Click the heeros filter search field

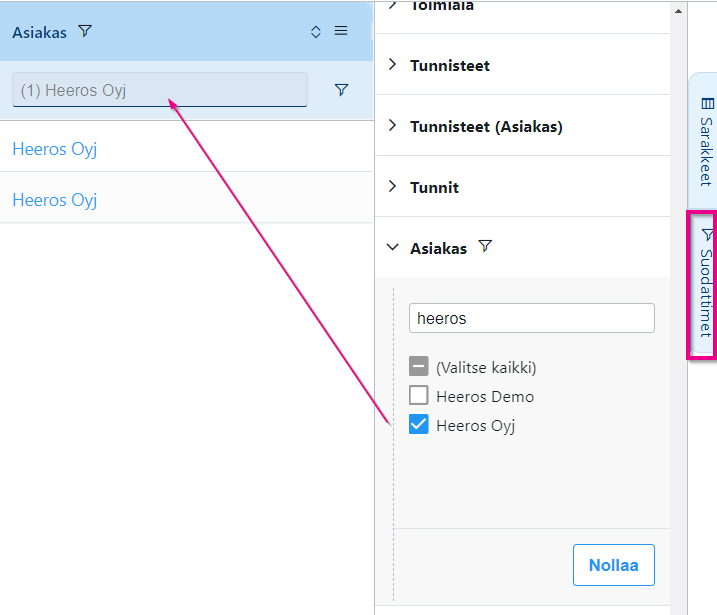point(532,318)
